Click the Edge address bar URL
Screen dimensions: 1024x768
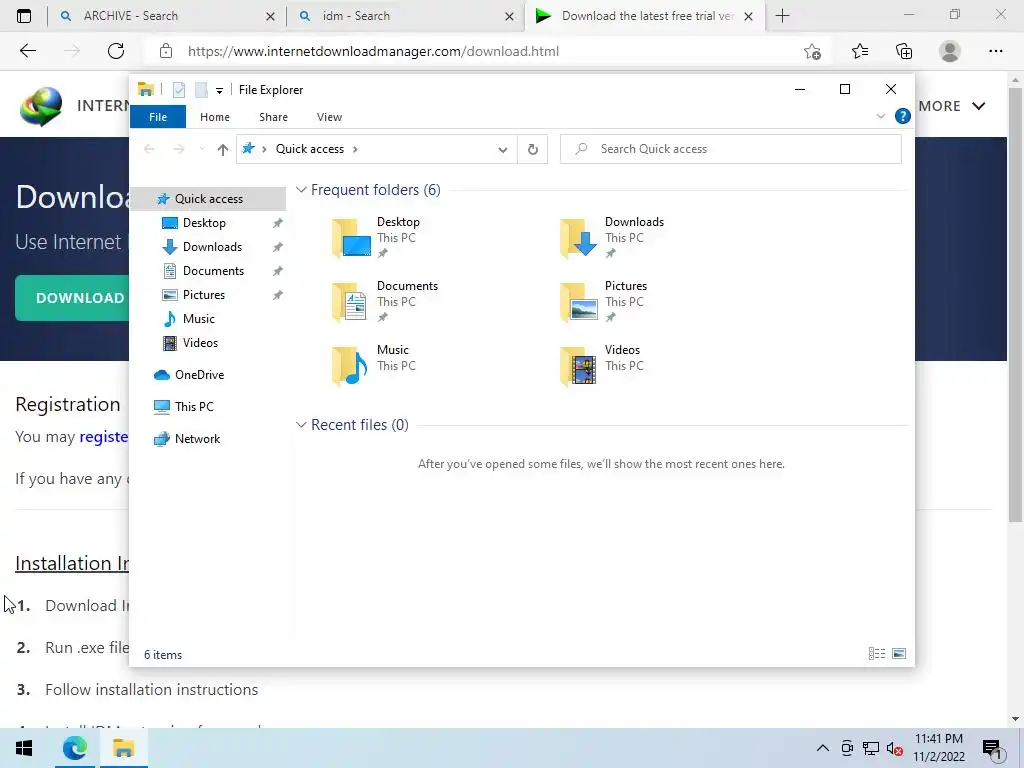[x=374, y=51]
